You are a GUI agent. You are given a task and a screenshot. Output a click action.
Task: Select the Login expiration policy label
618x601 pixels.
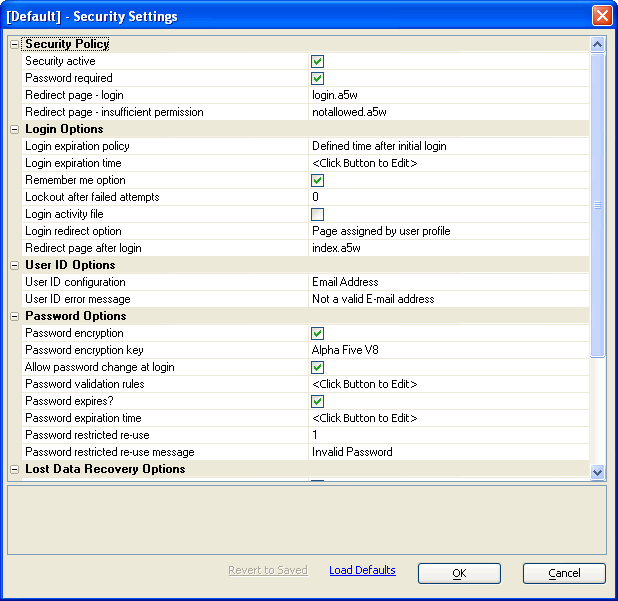pos(77,146)
